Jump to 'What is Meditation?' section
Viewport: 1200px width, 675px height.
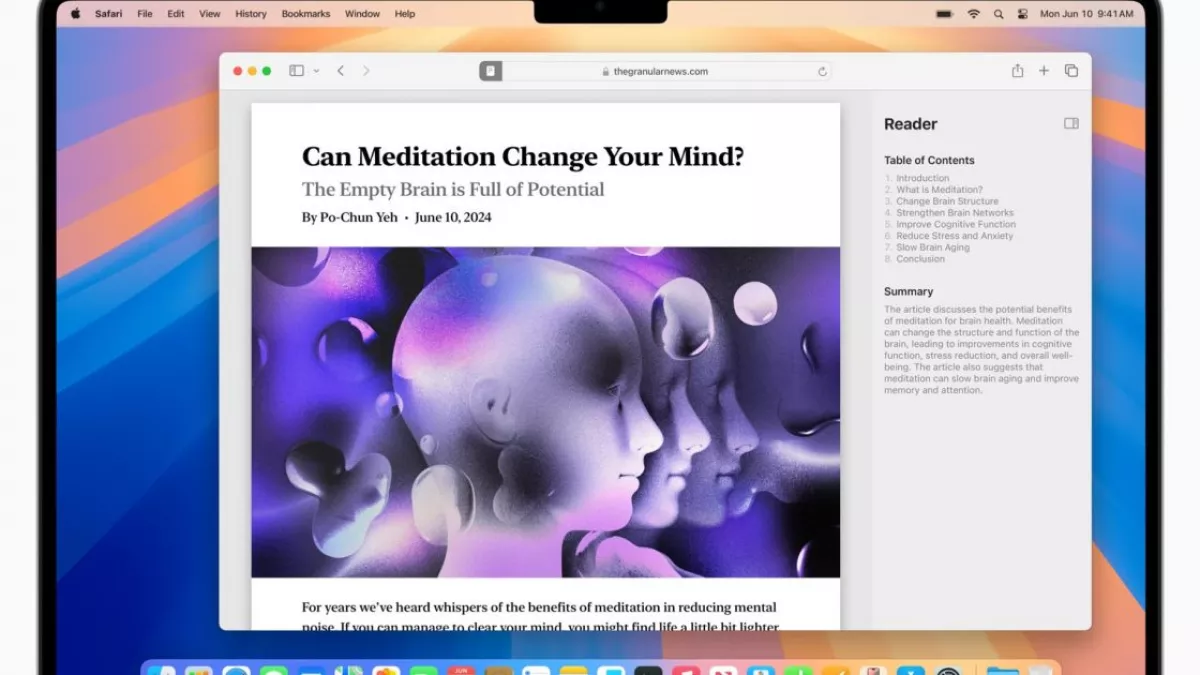[939, 190]
